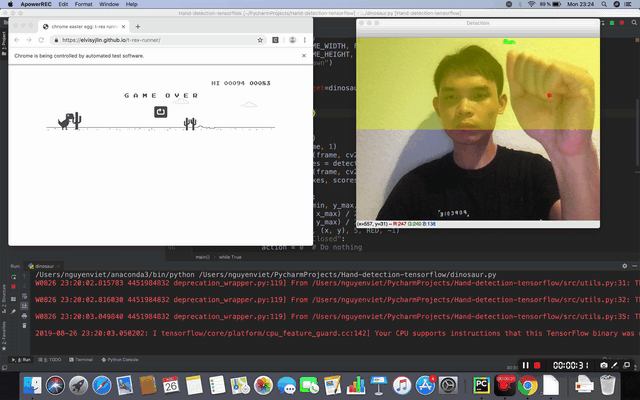The height and width of the screenshot is (400, 640).
Task: Open the App Store in the Dock
Action: [425, 385]
